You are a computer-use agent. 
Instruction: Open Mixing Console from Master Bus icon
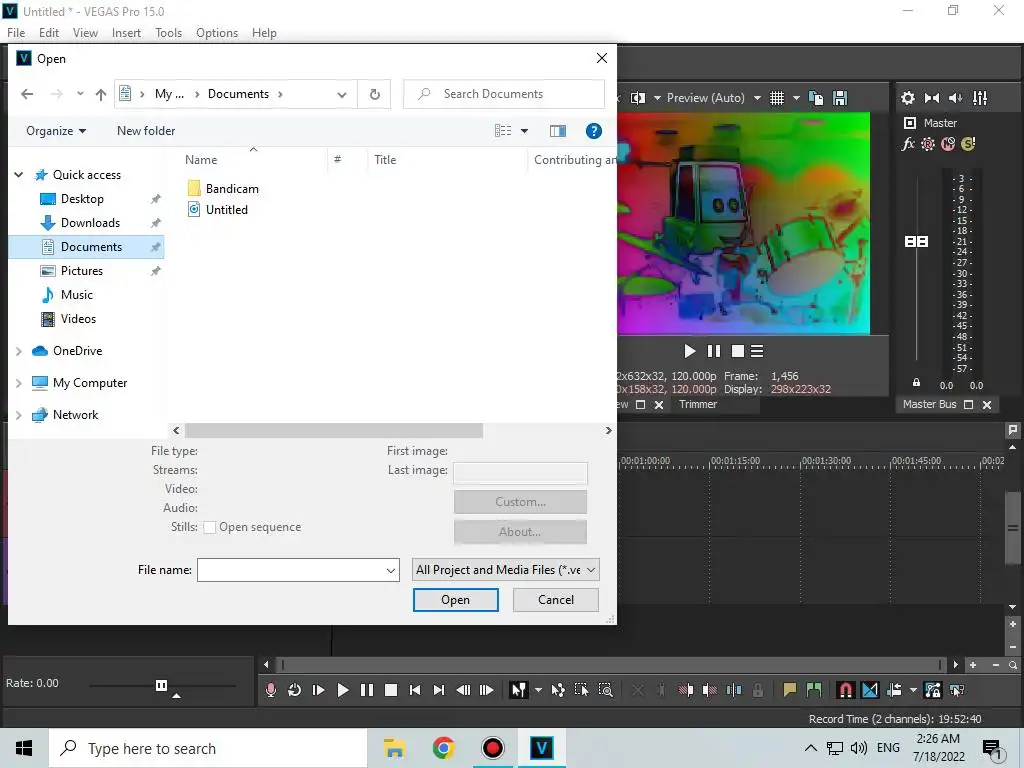(980, 98)
